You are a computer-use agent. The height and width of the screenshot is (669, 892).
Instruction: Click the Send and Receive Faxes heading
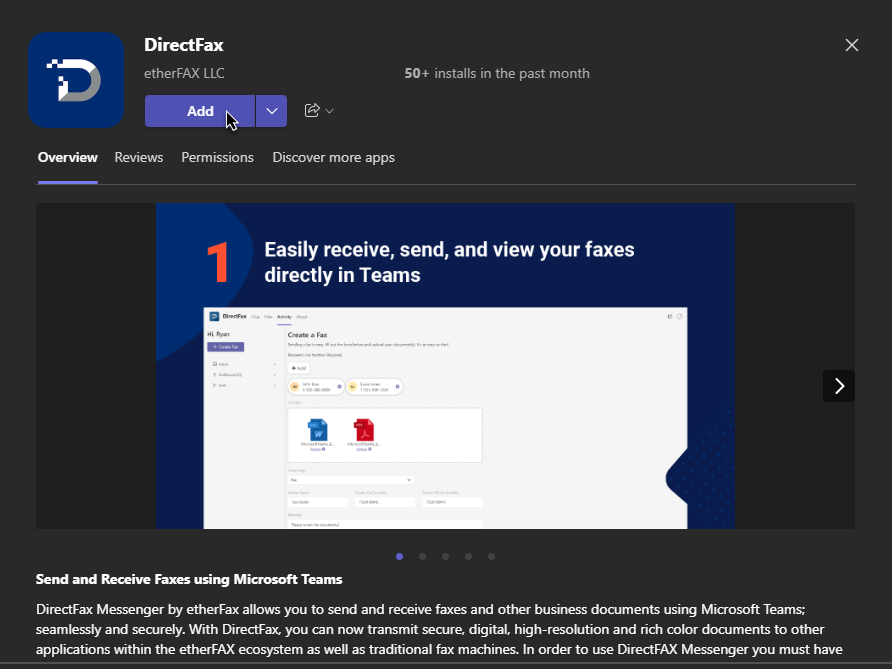(189, 579)
